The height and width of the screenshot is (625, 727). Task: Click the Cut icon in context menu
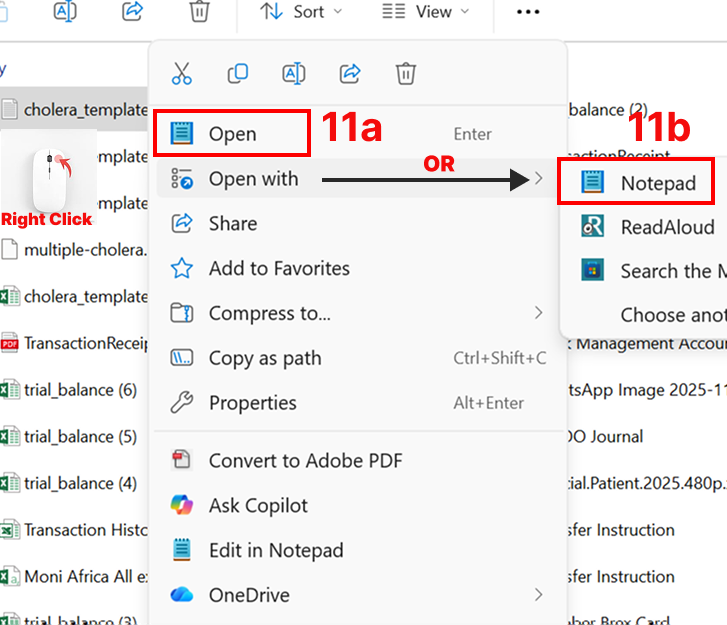tap(181, 73)
